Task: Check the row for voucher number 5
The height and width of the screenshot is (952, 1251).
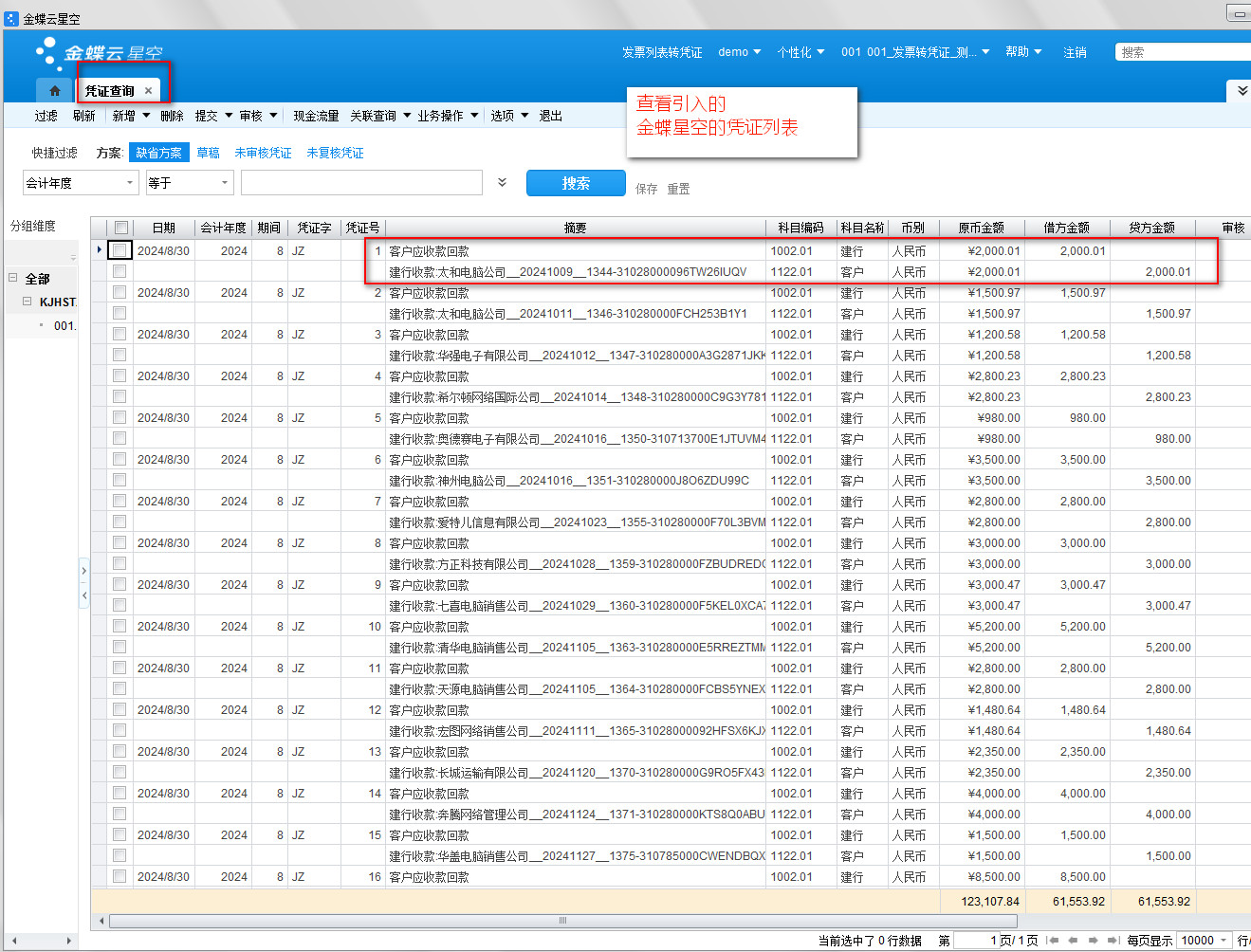Action: [x=120, y=417]
